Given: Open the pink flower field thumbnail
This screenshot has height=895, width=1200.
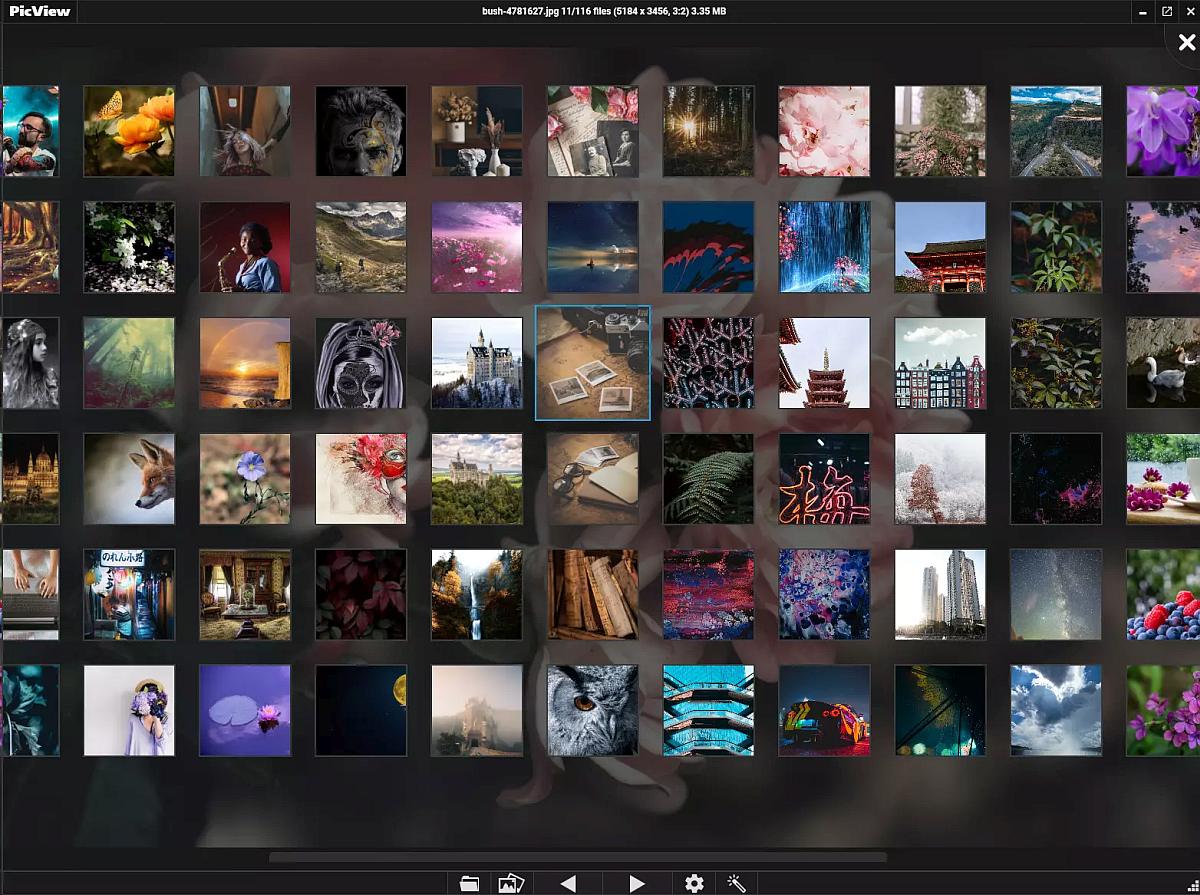Looking at the screenshot, I should click(477, 247).
